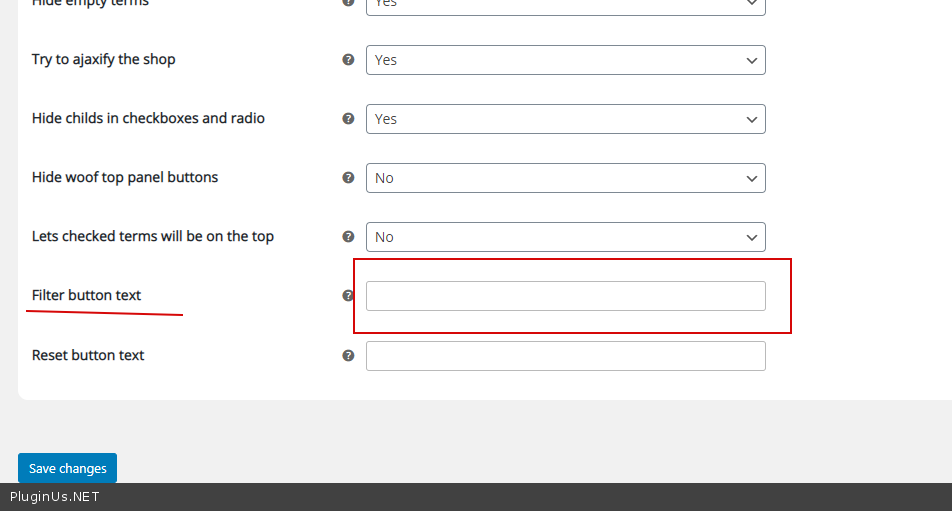Click into the Reset button text field
The width and height of the screenshot is (952, 511).
pyautogui.click(x=565, y=356)
